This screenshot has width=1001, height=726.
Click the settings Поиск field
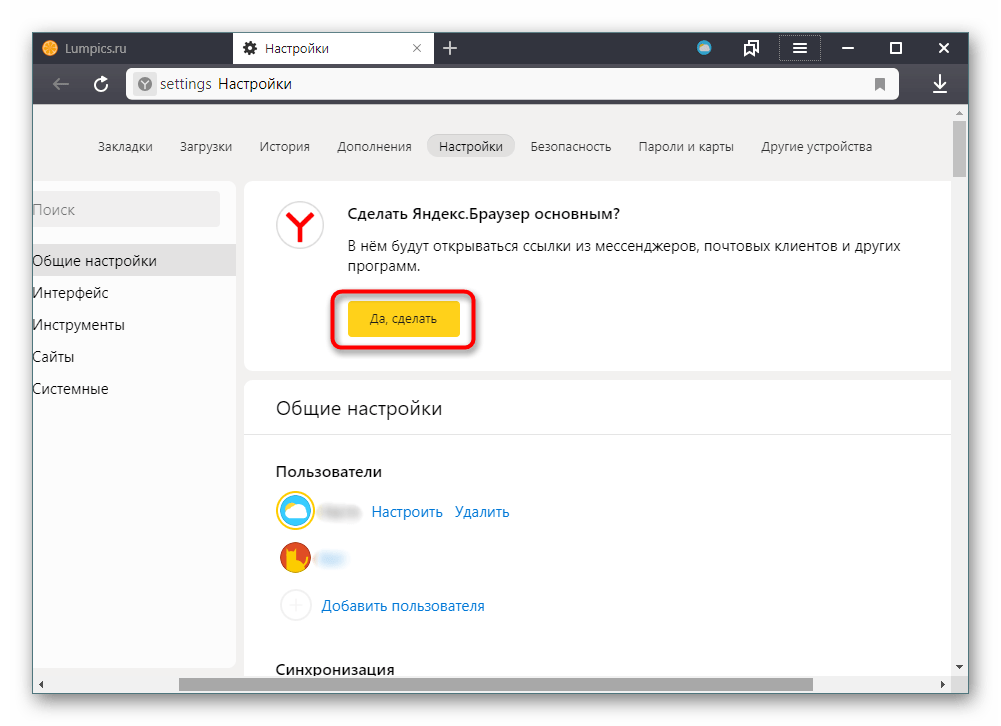point(126,209)
